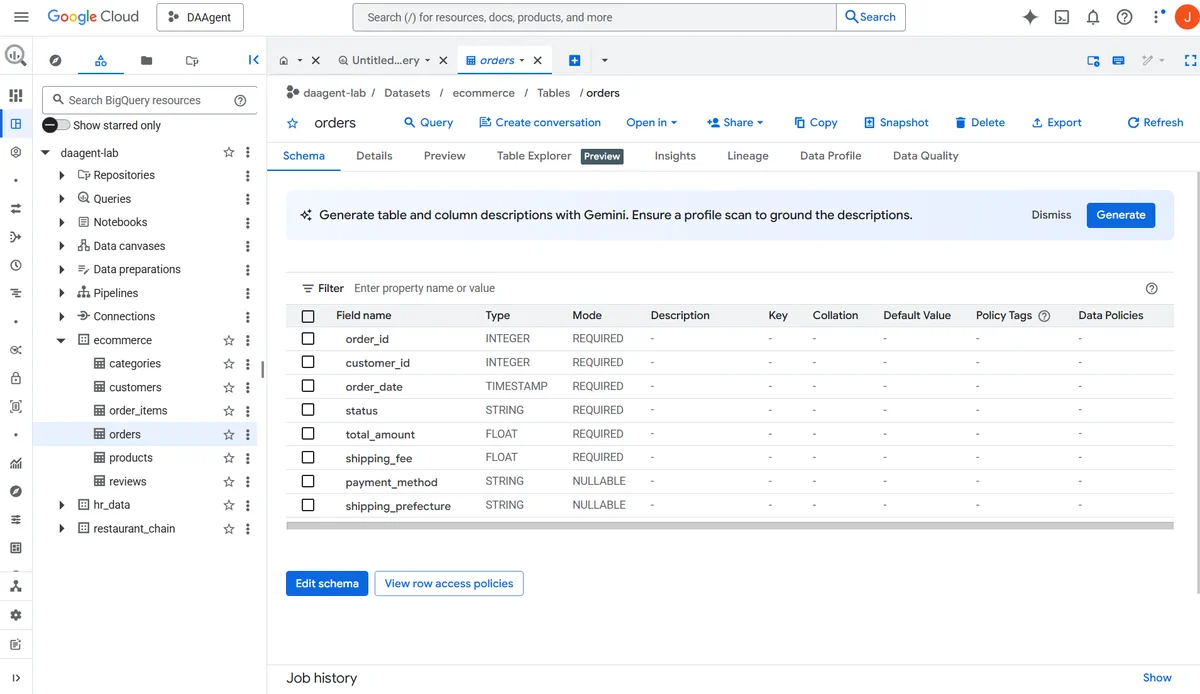Check the customer_id field checkbox

click(x=308, y=362)
